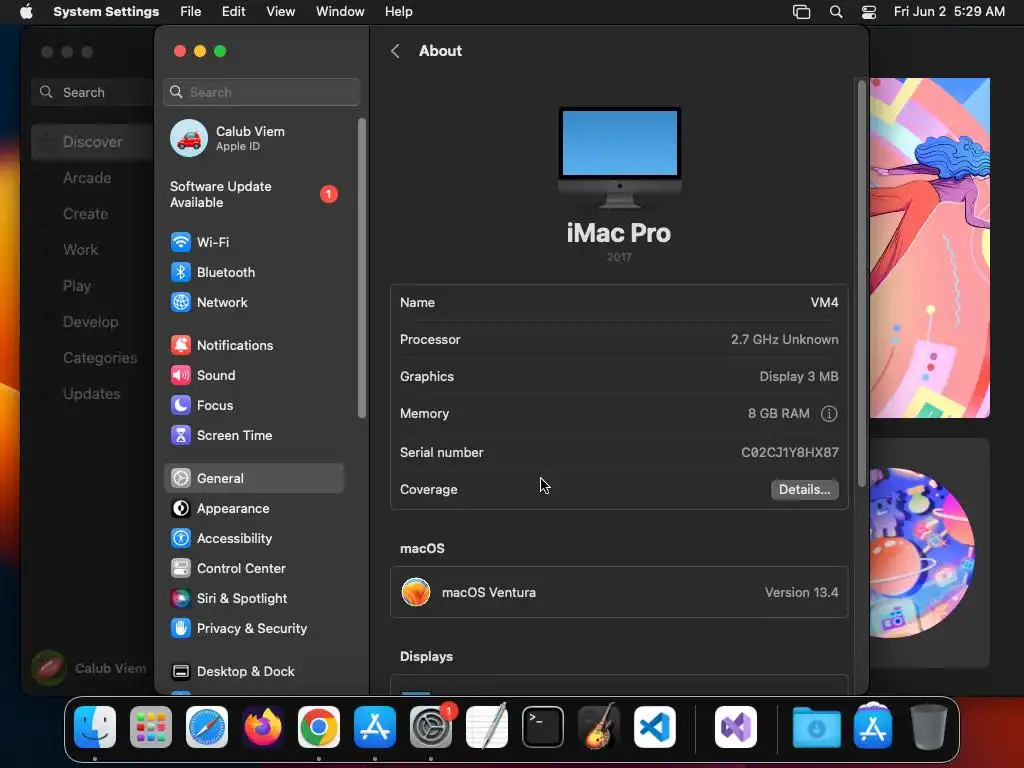Viewport: 1024px width, 768px height.
Task: Open Software Update Available notice
Action: (x=254, y=195)
